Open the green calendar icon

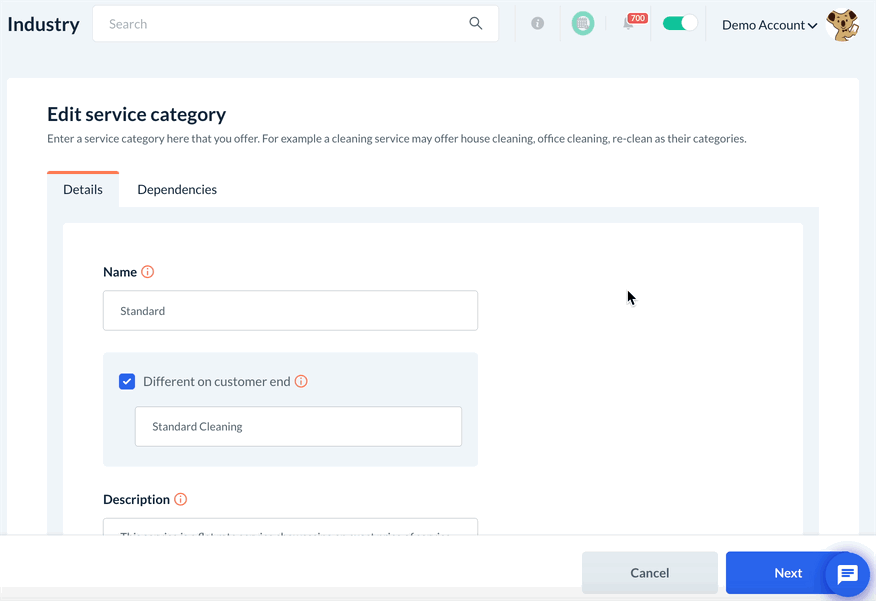click(x=583, y=23)
